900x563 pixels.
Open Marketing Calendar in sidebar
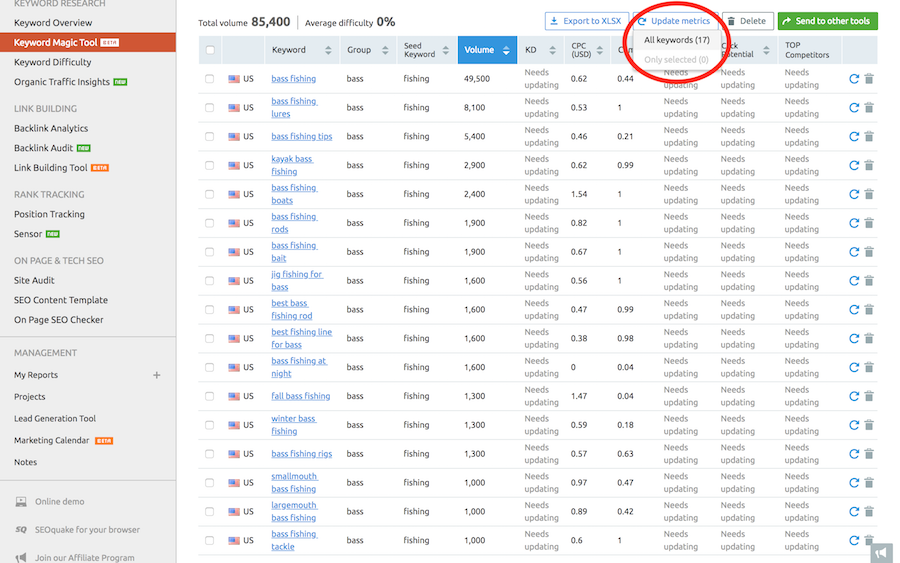pyautogui.click(x=52, y=441)
